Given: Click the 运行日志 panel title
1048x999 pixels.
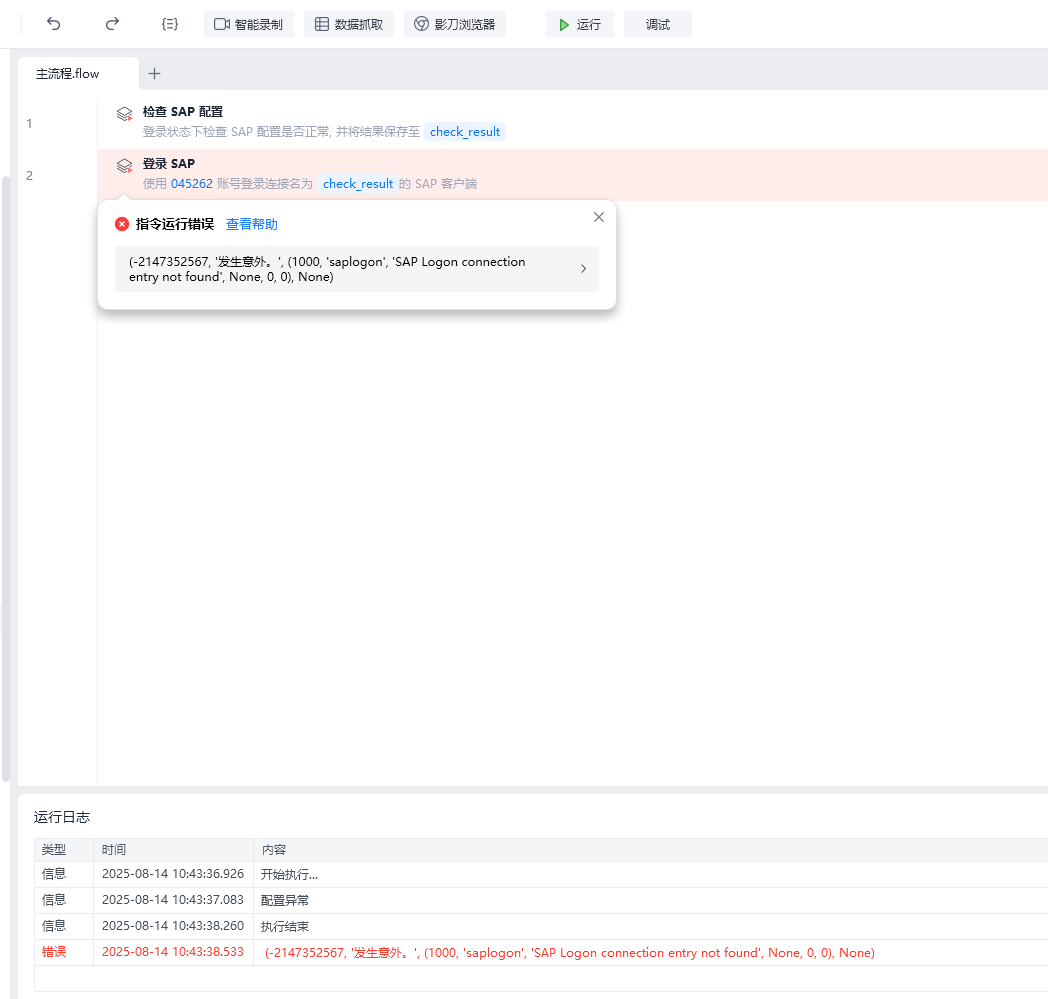Looking at the screenshot, I should tap(61, 817).
